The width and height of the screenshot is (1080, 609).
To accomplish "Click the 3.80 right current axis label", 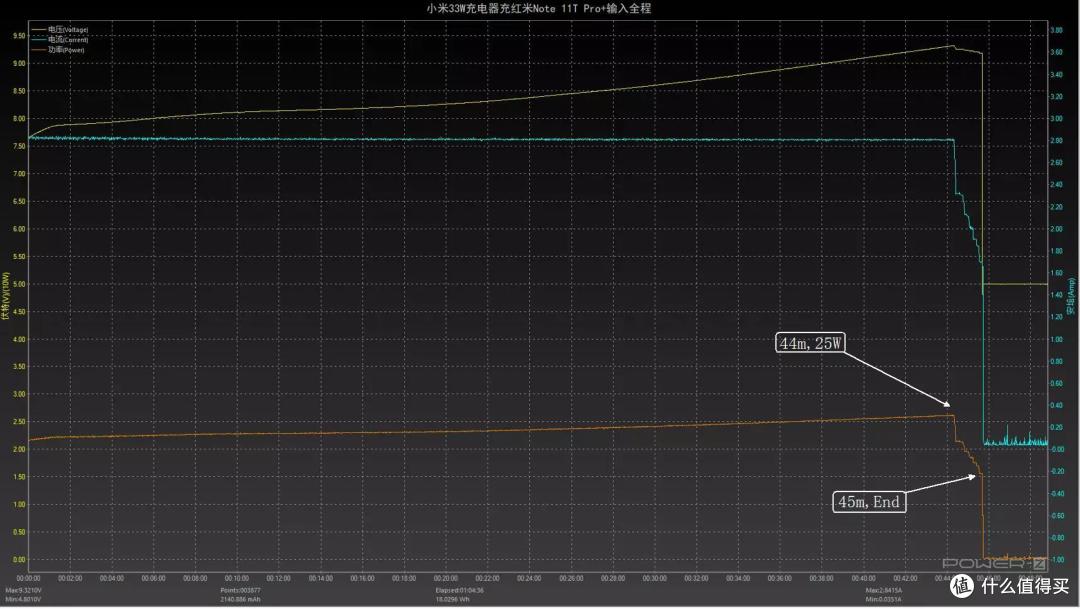I will [x=1056, y=30].
